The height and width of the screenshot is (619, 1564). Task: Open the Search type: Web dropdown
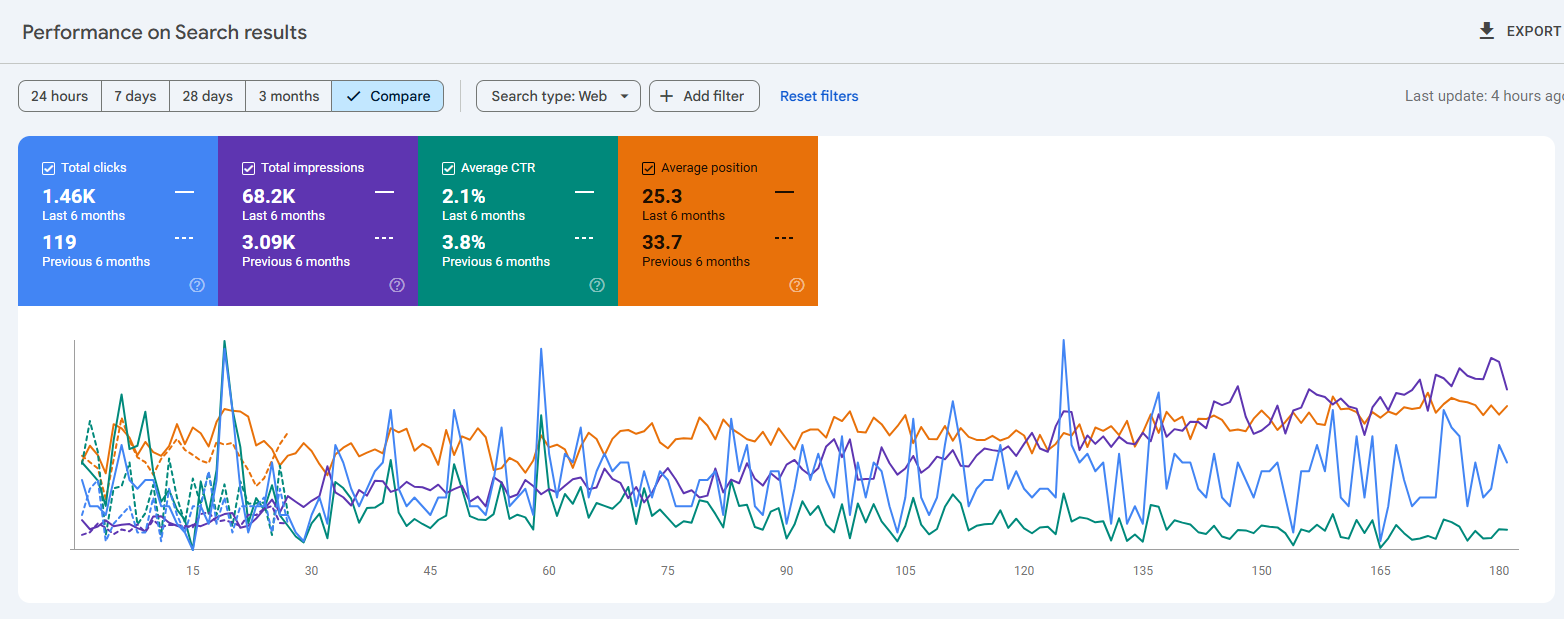coord(558,96)
